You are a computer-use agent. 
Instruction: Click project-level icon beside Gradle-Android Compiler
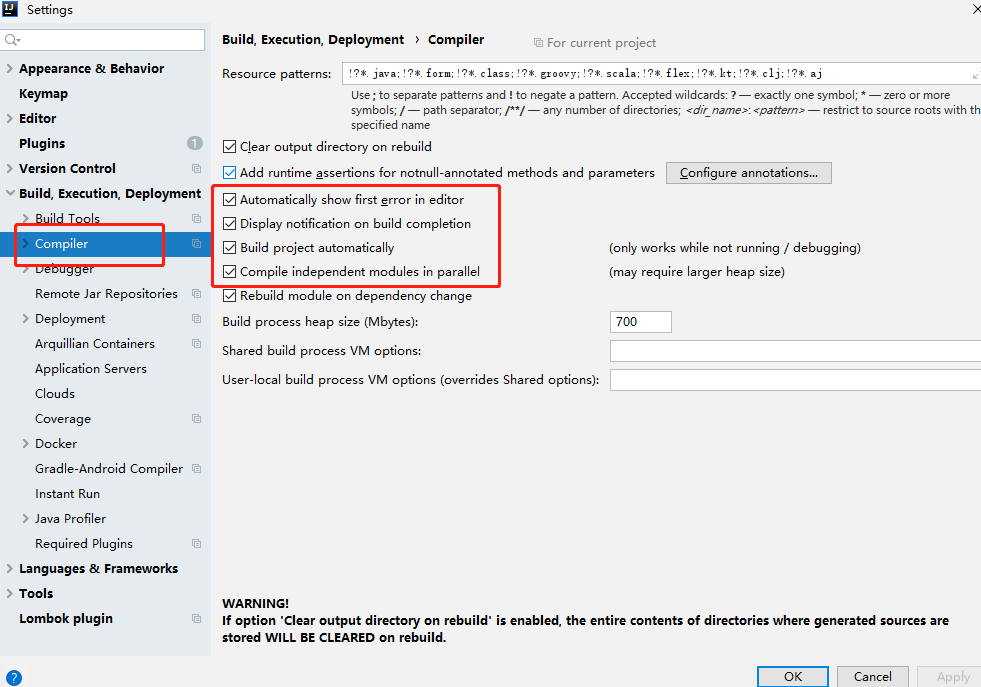click(196, 469)
